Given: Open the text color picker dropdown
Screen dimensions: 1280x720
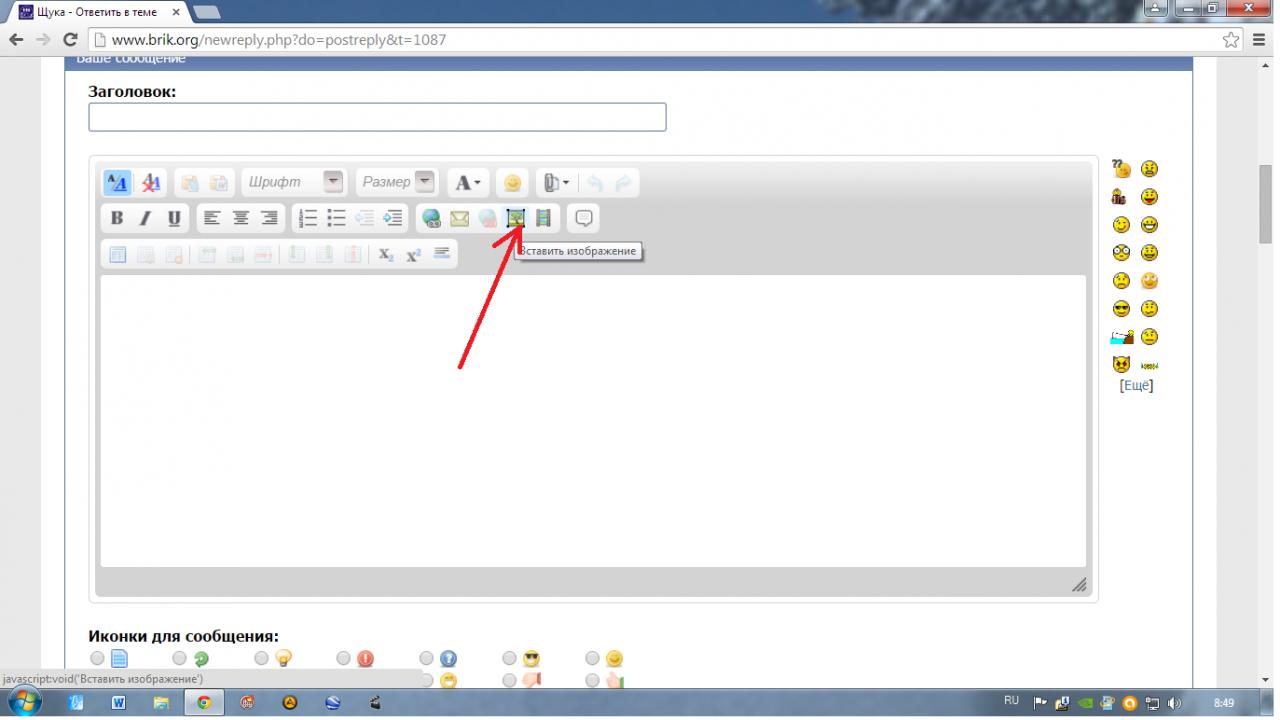Looking at the screenshot, I should (468, 183).
